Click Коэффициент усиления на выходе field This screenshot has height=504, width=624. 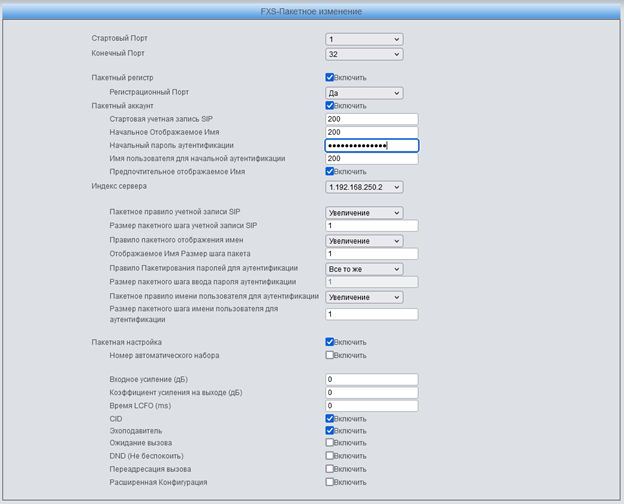(372, 393)
